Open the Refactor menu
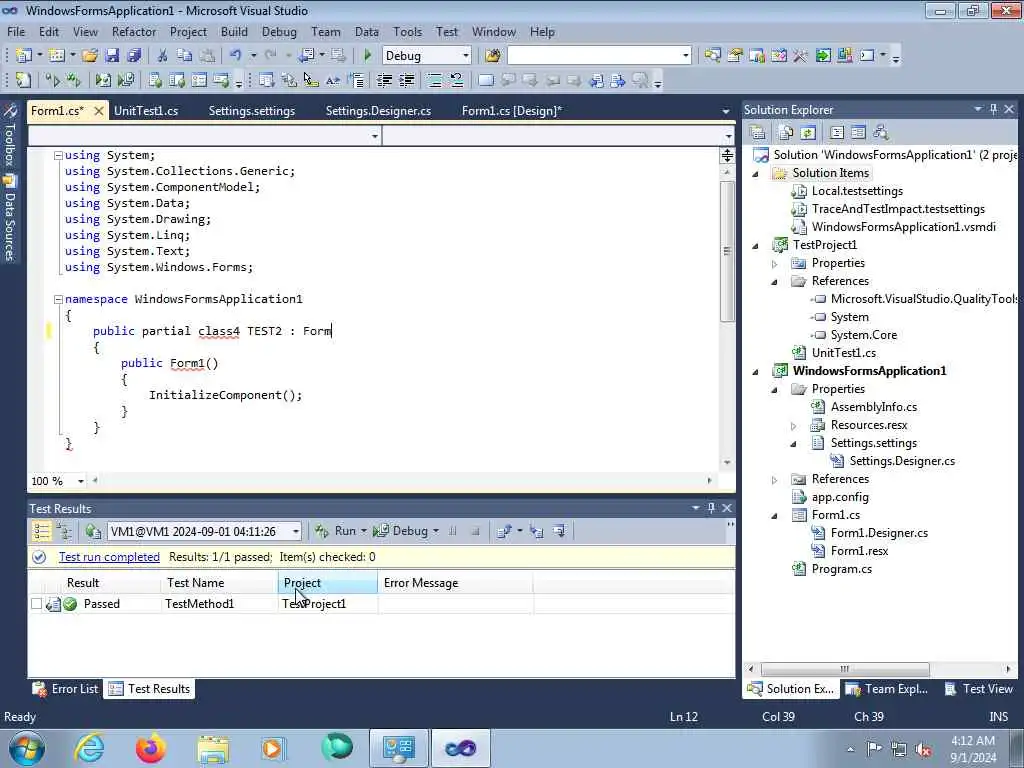1024x768 pixels. 134,31
